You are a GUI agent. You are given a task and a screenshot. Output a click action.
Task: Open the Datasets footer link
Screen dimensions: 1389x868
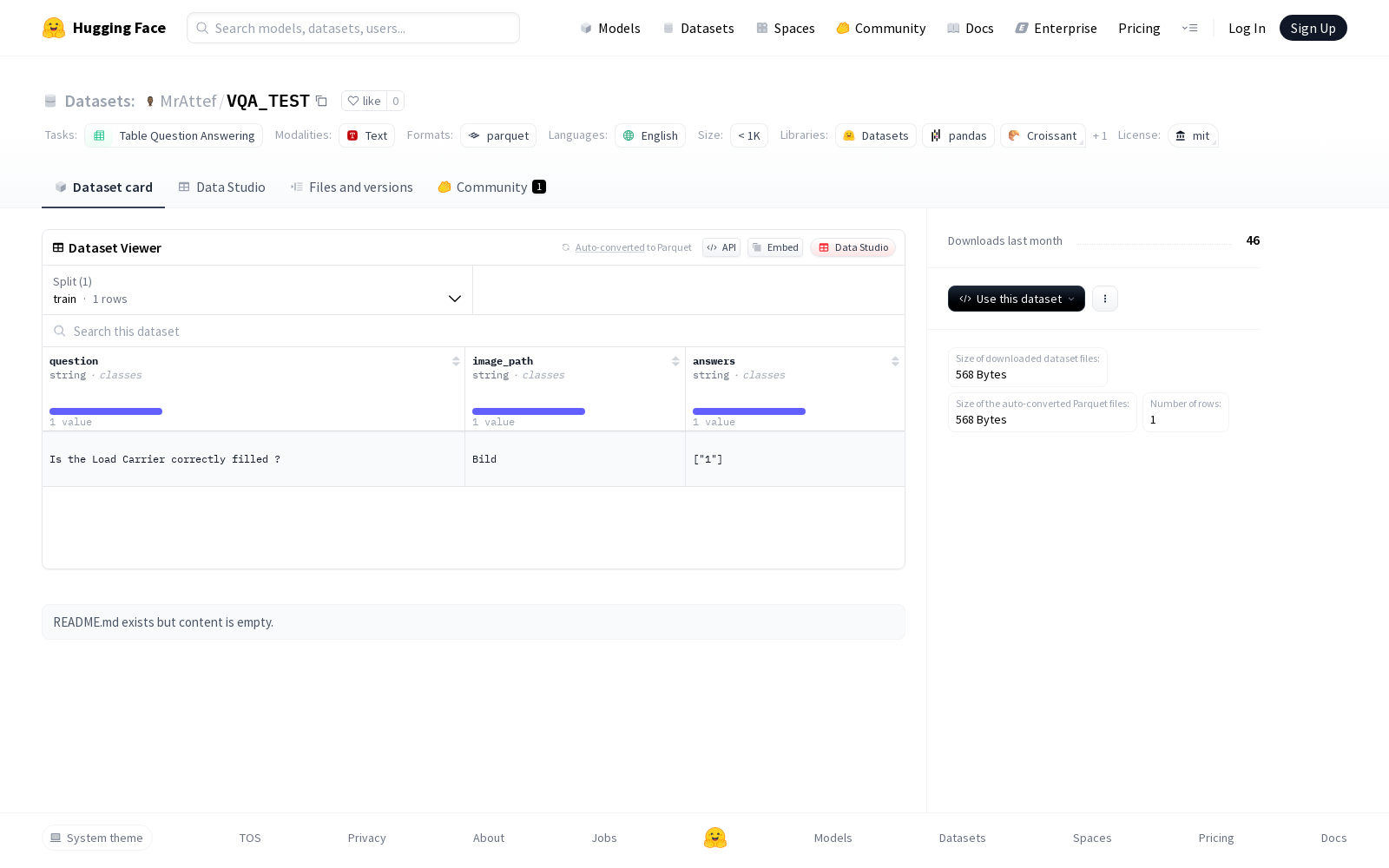[963, 838]
